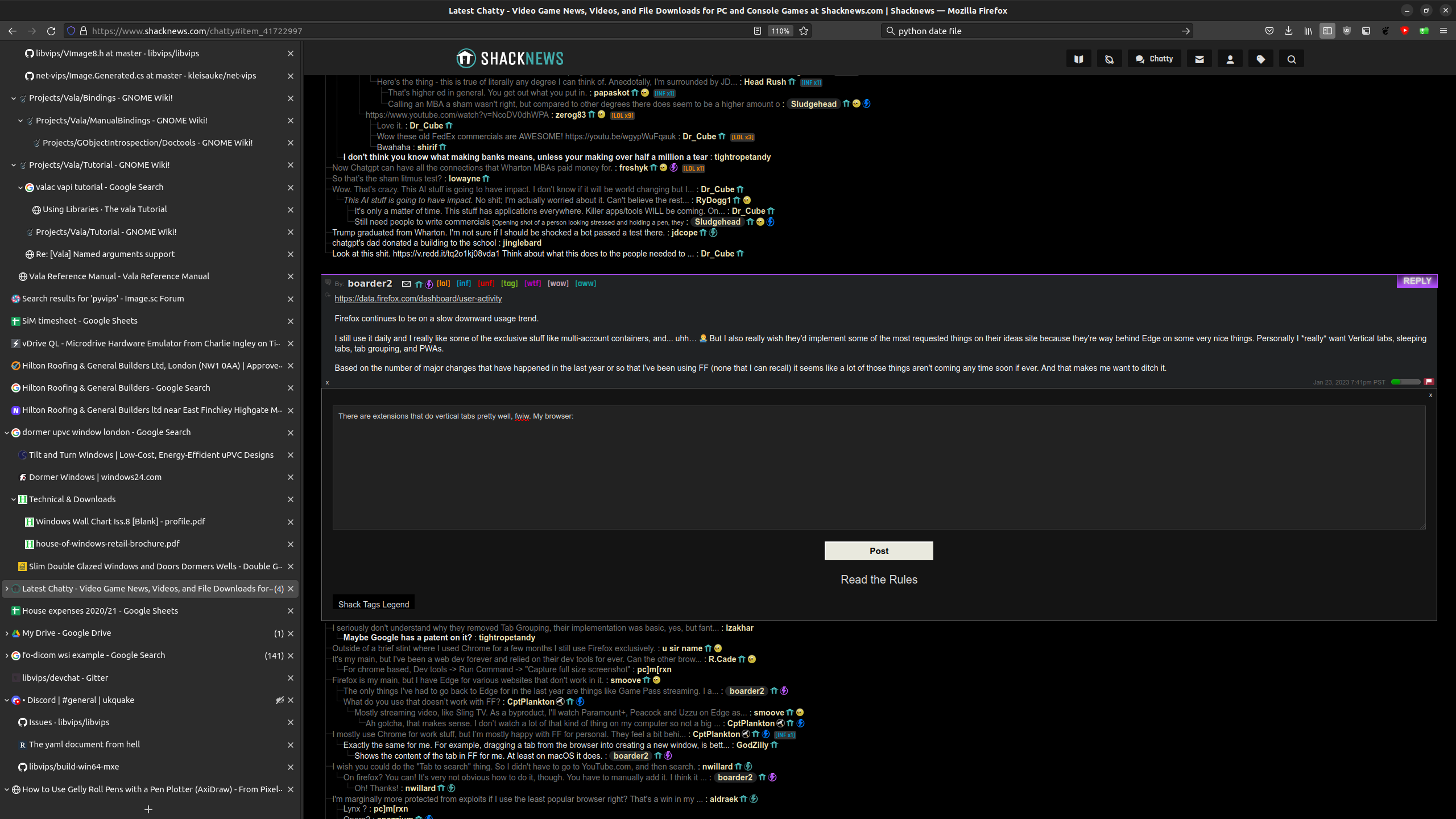Screen dimensions: 1456x819
Task: Open the uBlock Origin extension icon
Action: [1347, 31]
